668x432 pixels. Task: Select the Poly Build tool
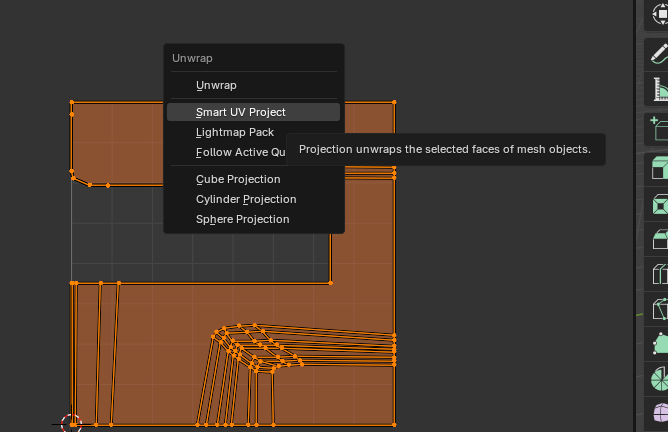tap(659, 344)
